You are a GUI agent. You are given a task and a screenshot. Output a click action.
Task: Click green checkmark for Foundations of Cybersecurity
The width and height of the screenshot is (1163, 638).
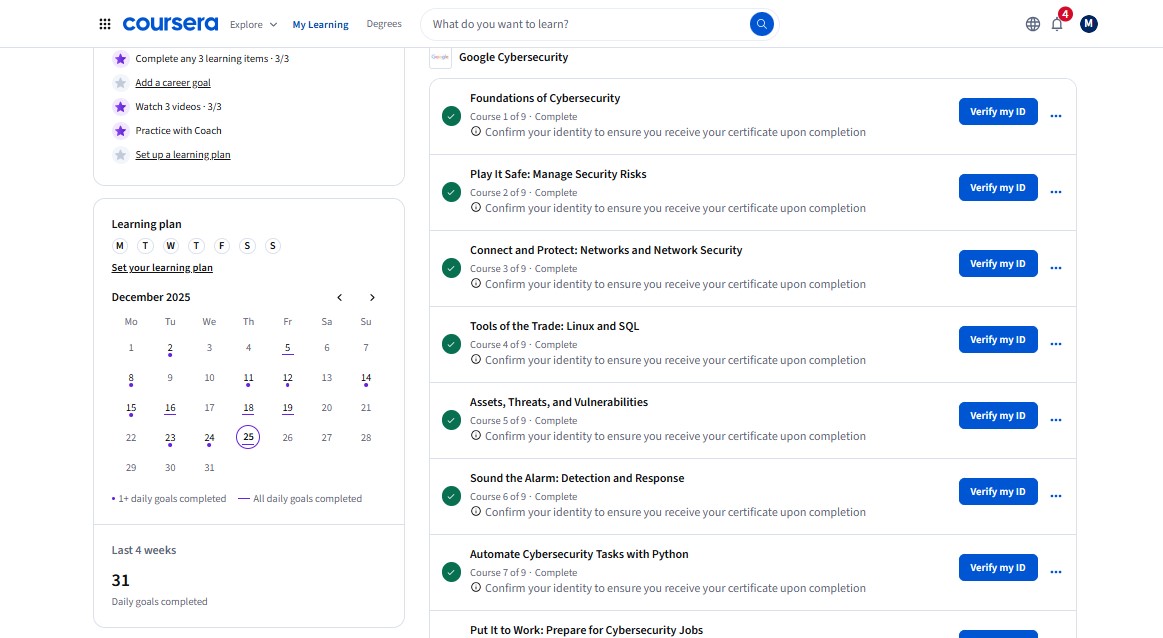click(451, 116)
